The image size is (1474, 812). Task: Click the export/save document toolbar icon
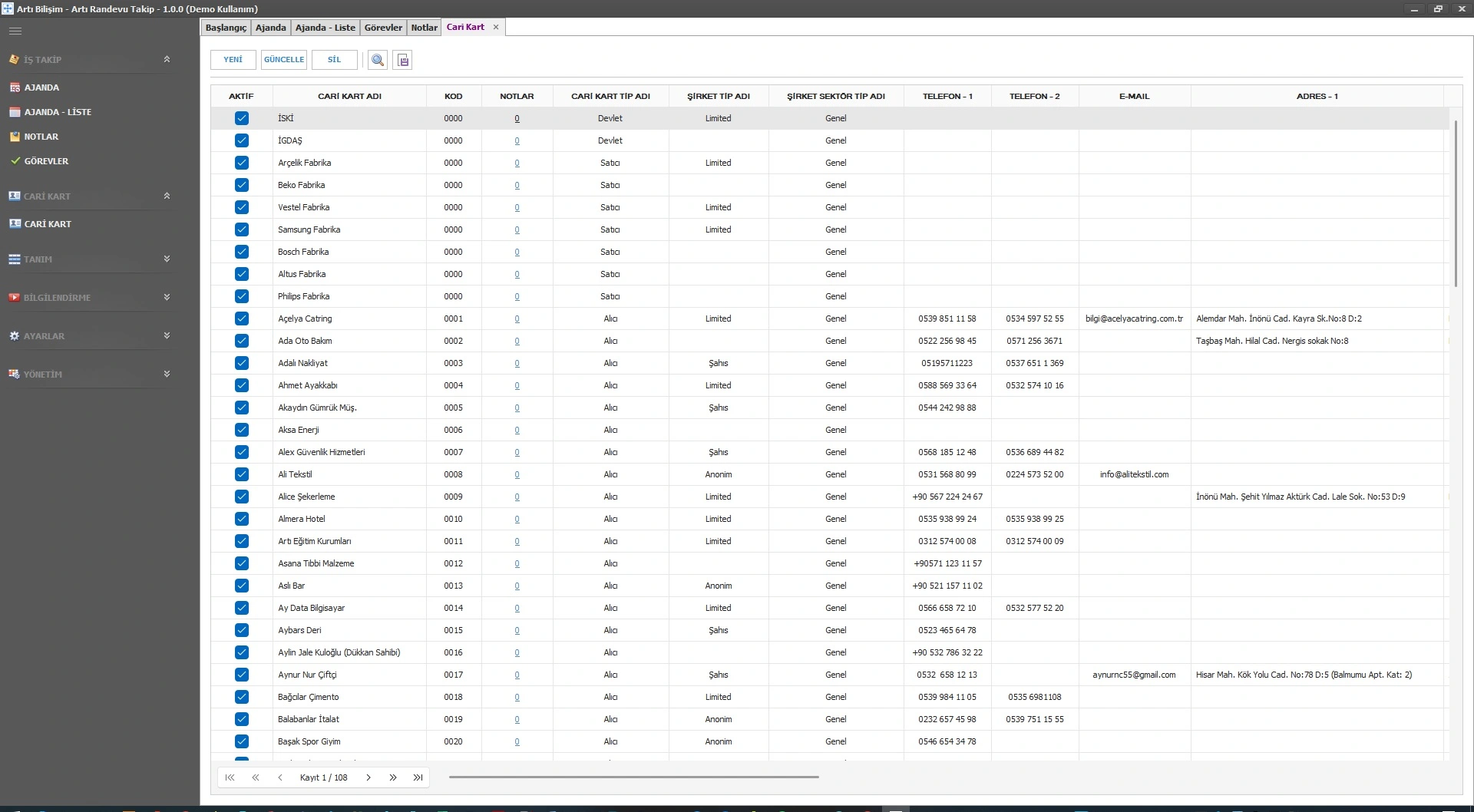point(403,60)
